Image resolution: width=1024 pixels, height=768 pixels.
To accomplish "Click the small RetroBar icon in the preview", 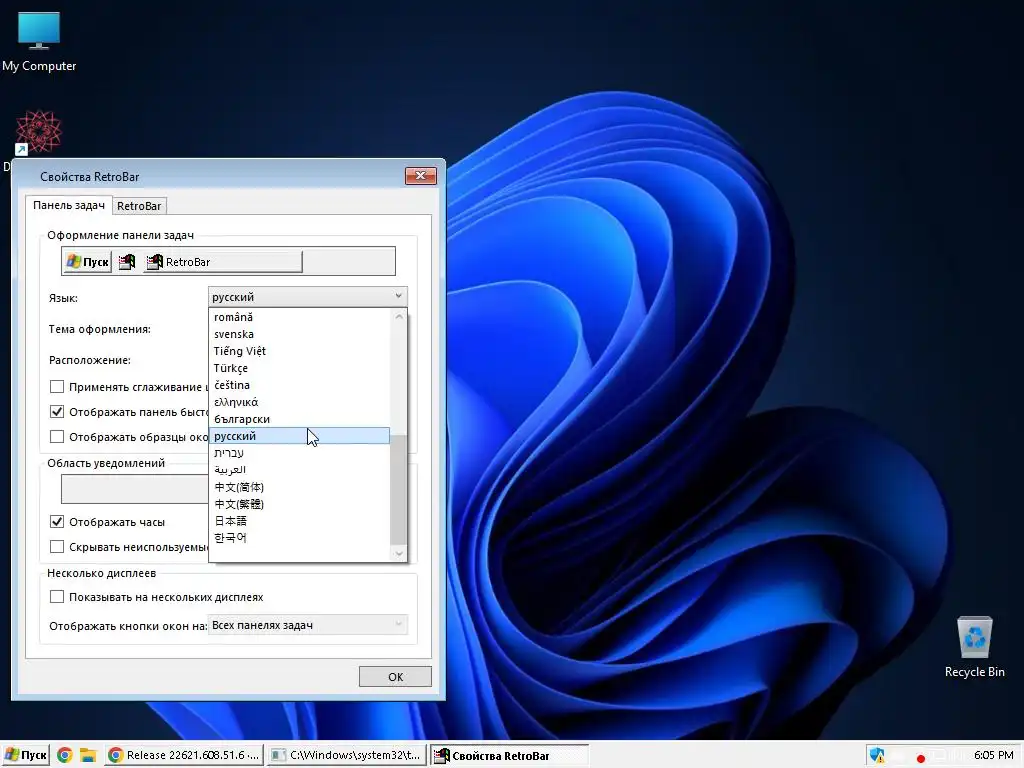I will point(127,262).
